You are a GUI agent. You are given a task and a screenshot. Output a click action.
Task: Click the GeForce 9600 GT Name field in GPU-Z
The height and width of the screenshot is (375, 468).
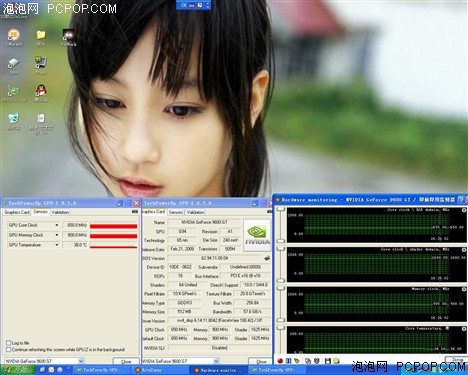click(x=204, y=222)
